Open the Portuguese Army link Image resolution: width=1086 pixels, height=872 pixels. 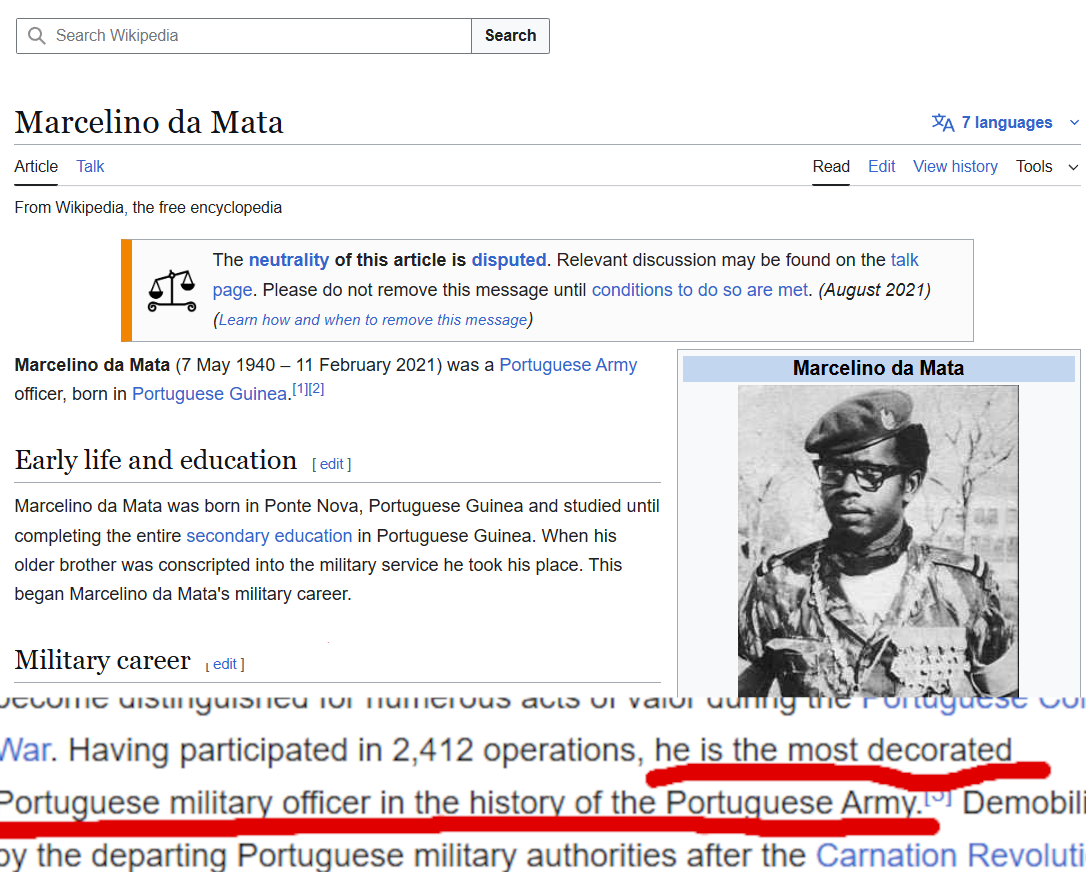pyautogui.click(x=568, y=365)
